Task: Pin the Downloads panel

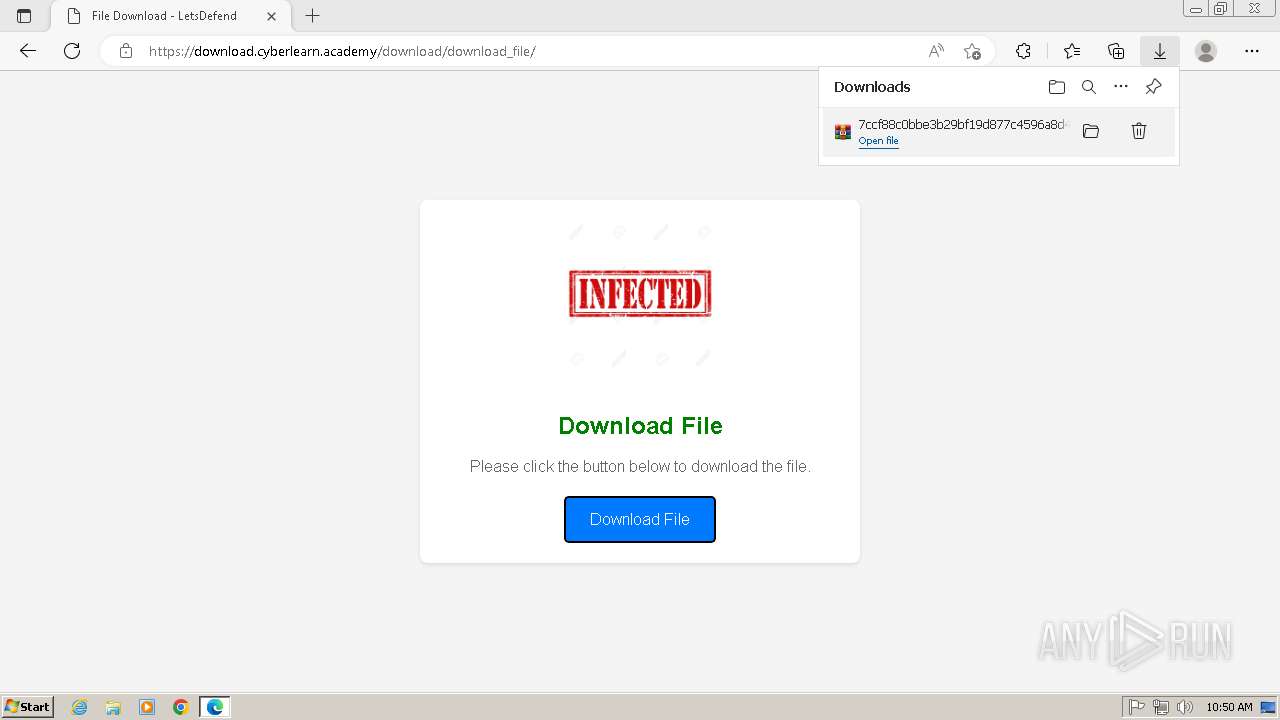Action: pyautogui.click(x=1153, y=87)
